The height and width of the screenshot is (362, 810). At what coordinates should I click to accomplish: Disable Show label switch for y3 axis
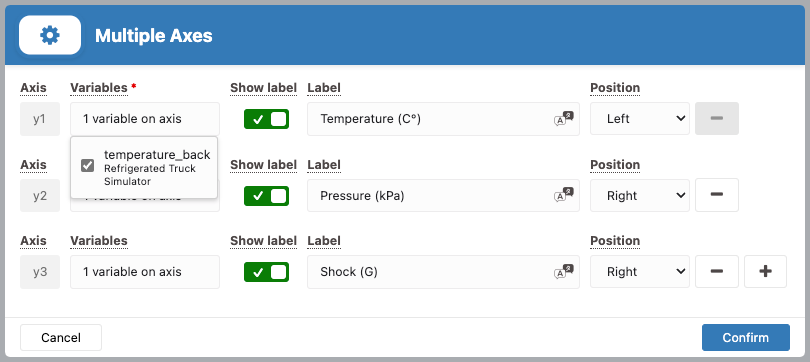coord(266,272)
